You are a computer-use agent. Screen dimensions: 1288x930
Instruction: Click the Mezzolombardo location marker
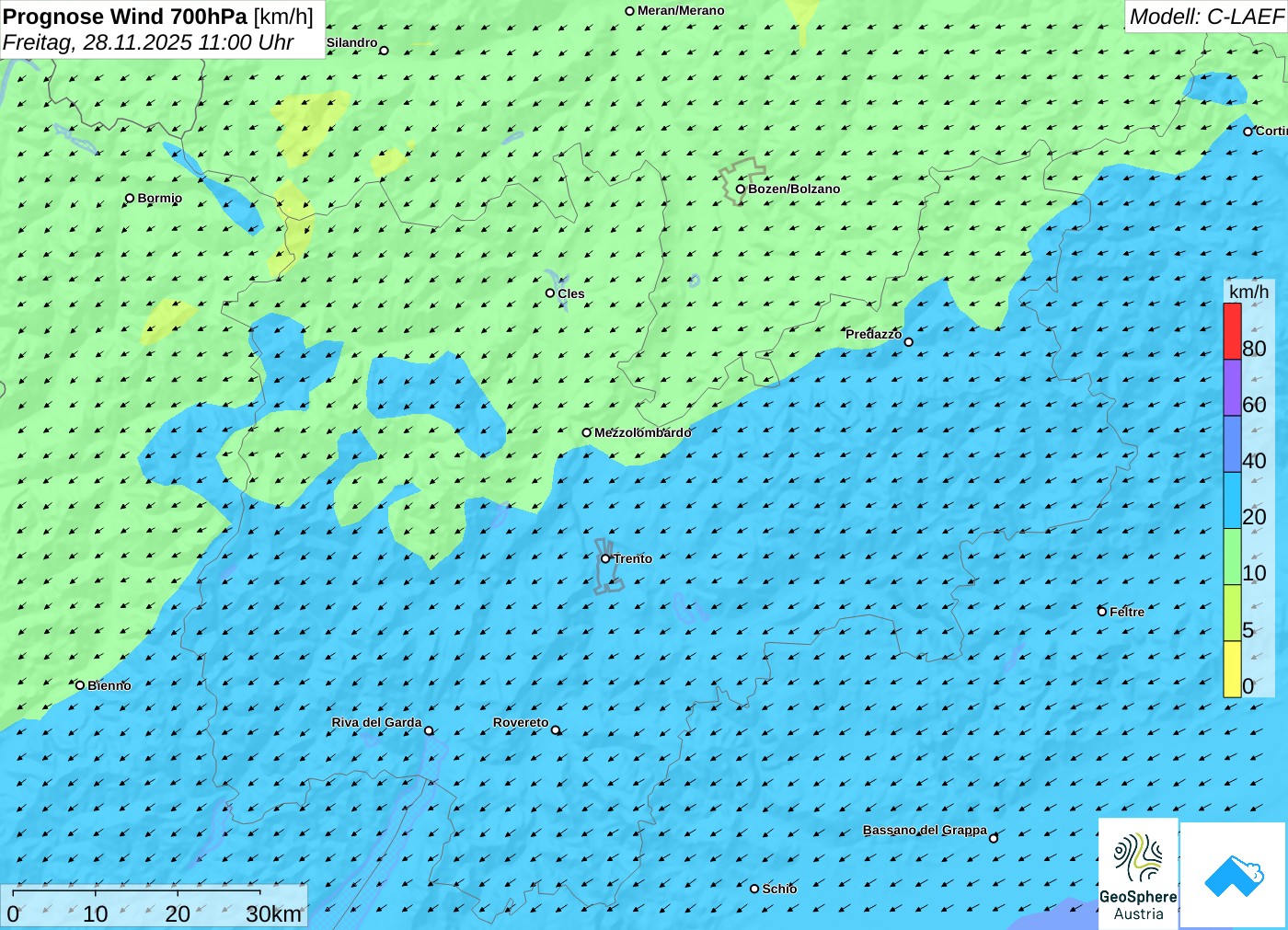pos(587,432)
